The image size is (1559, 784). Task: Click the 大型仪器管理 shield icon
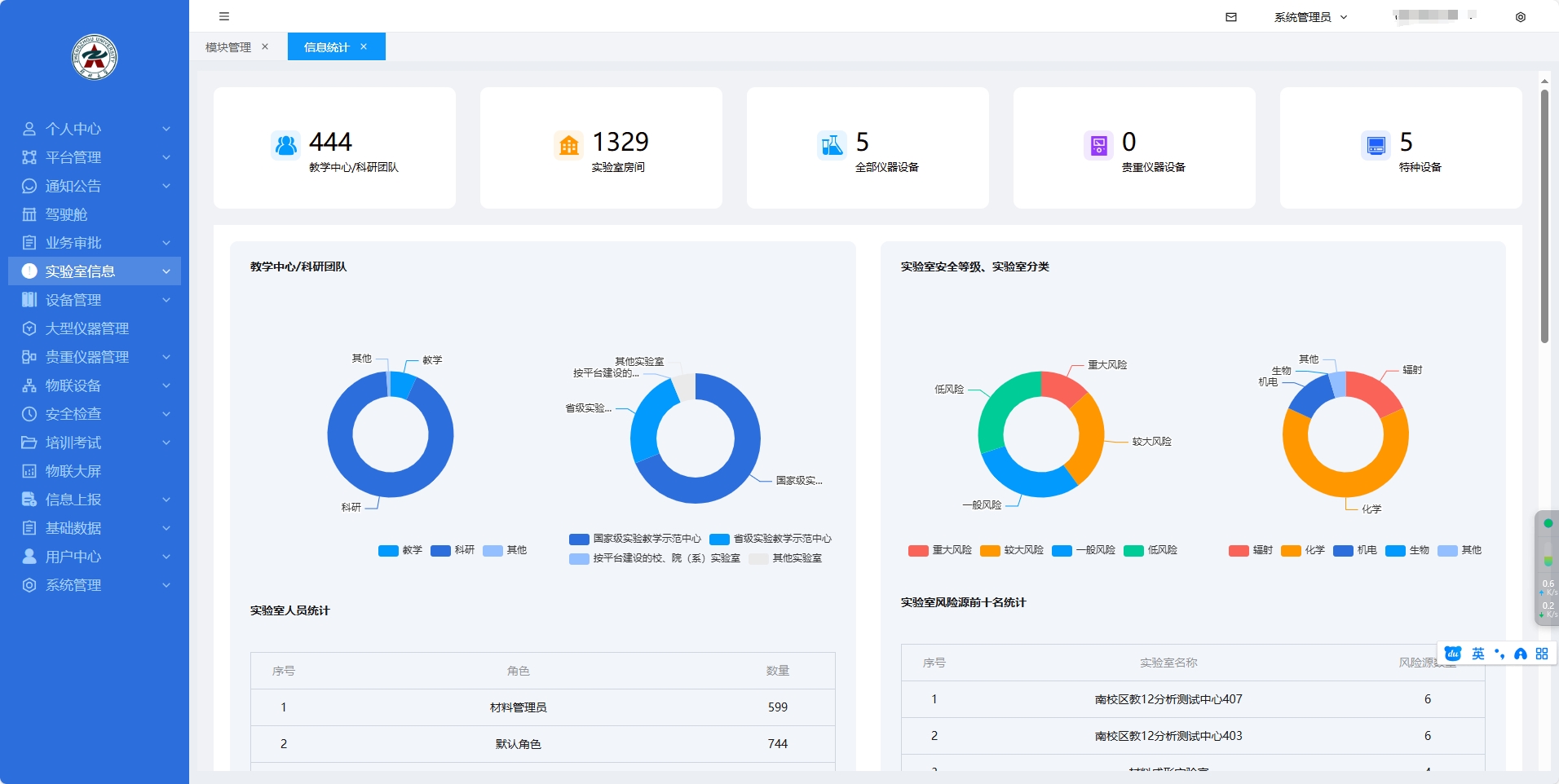(29, 328)
